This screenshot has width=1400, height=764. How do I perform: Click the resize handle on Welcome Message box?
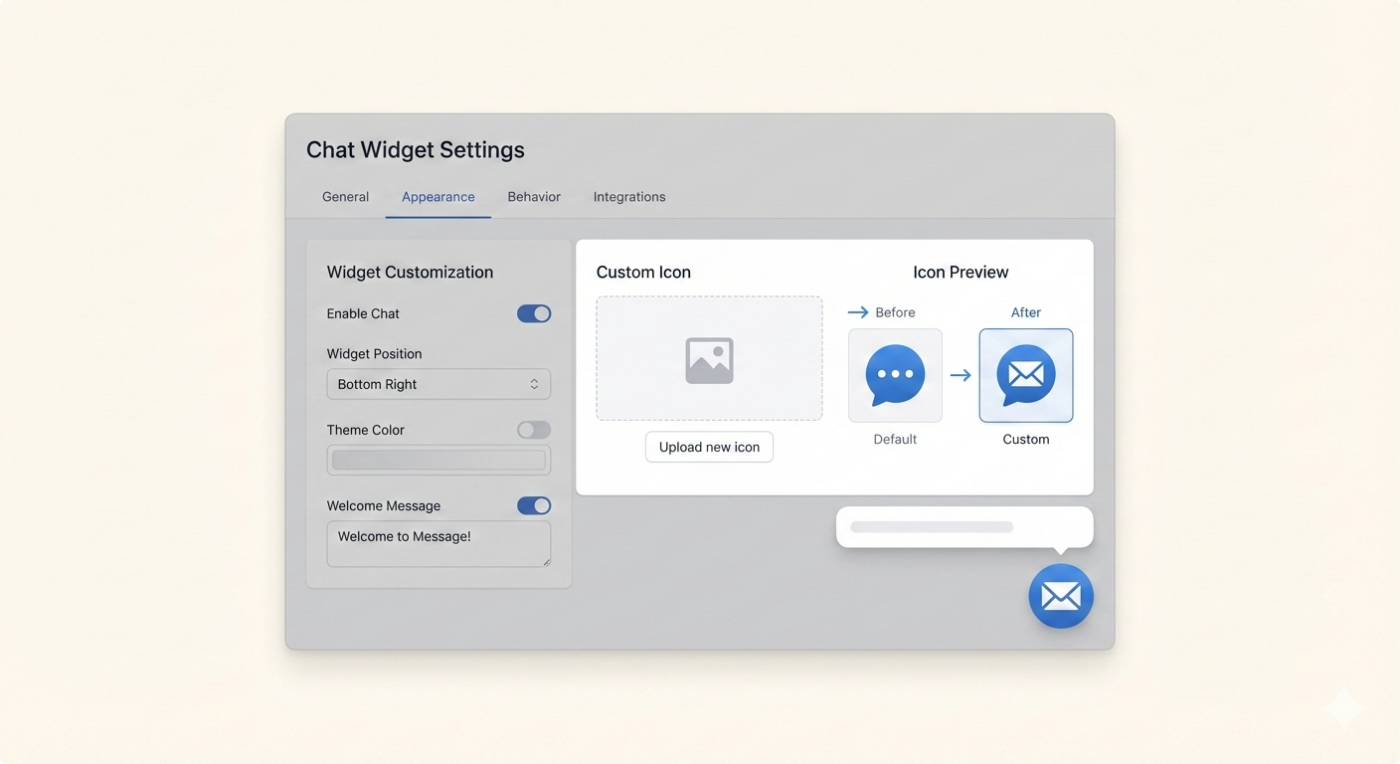pyautogui.click(x=547, y=561)
